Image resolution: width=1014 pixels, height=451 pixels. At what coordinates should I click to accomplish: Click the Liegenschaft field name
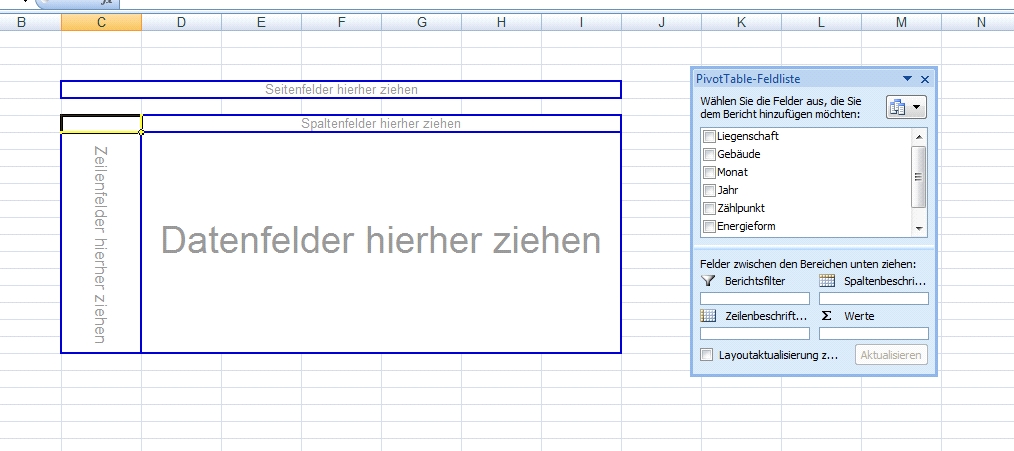748,137
